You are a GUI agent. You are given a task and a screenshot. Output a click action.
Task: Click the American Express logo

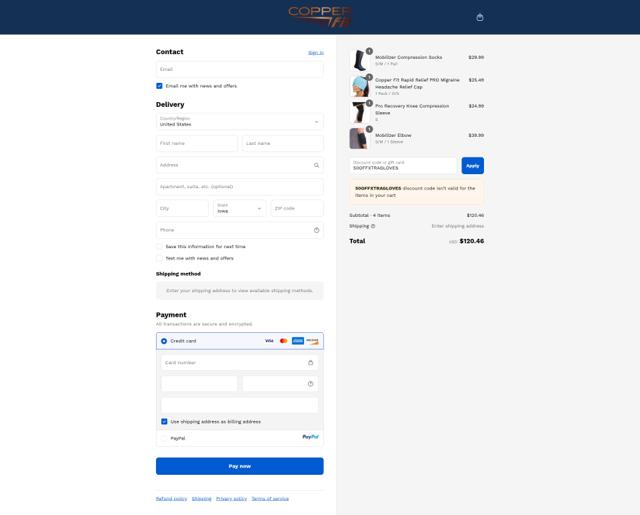(298, 341)
